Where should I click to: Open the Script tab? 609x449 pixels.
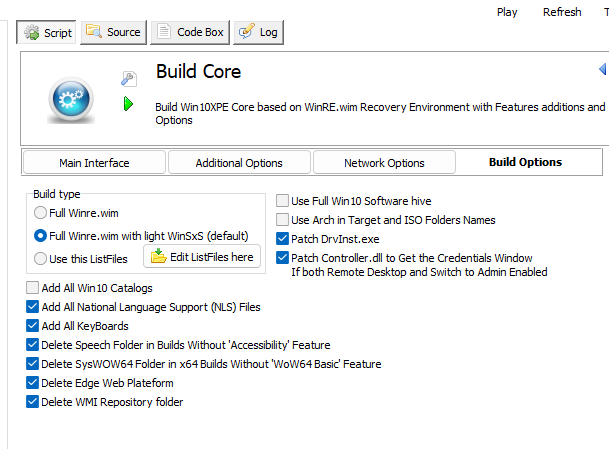tap(46, 33)
